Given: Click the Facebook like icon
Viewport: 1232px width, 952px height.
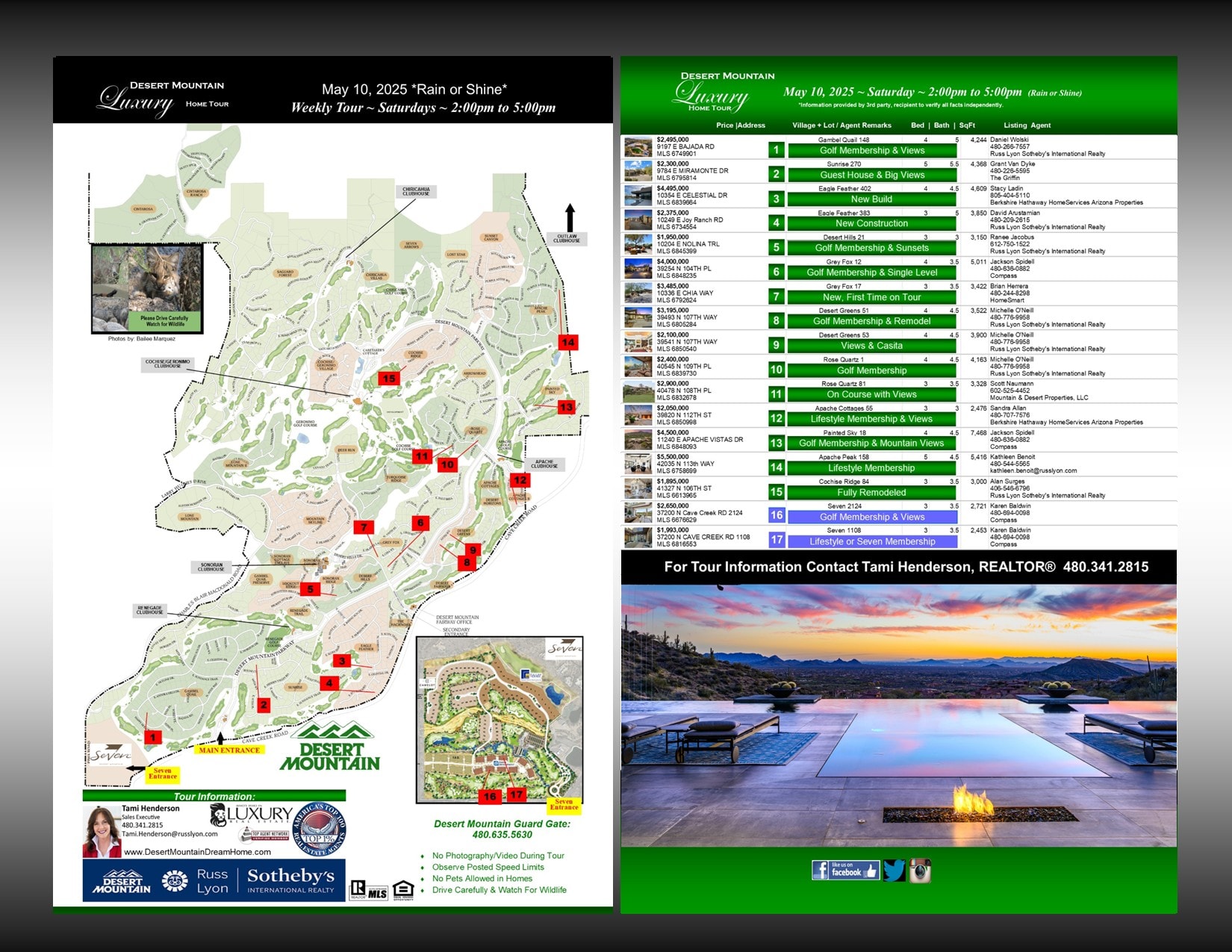Looking at the screenshot, I should pyautogui.click(x=845, y=871).
